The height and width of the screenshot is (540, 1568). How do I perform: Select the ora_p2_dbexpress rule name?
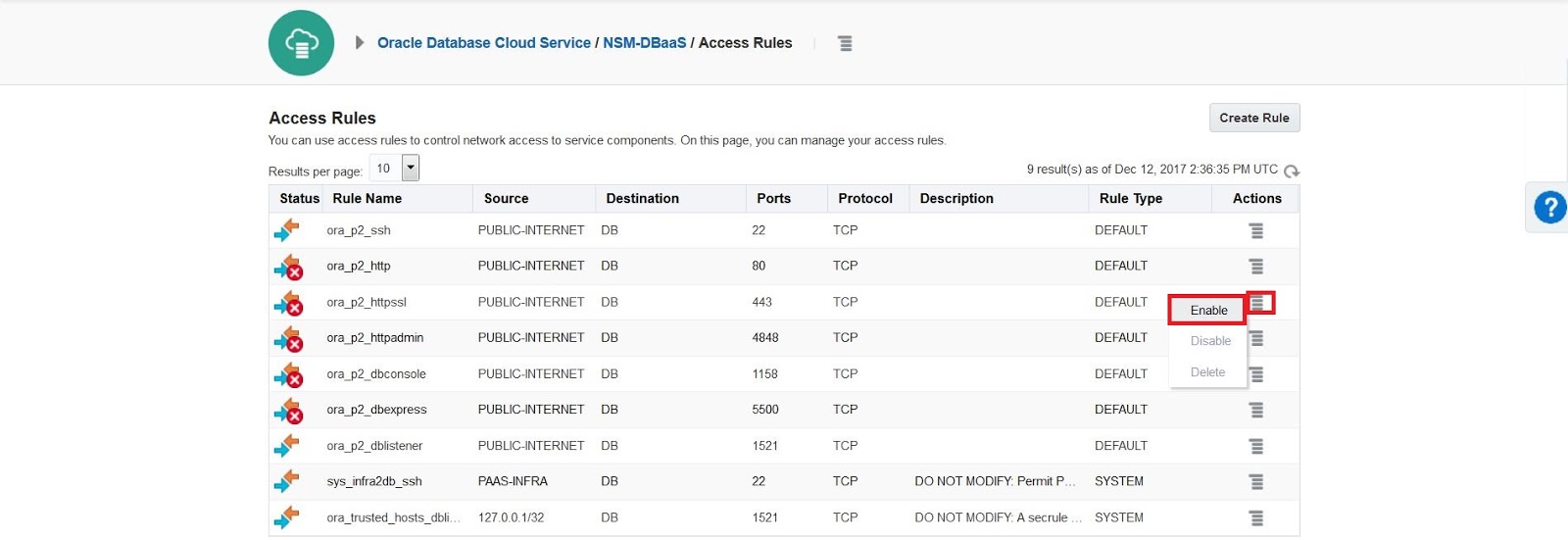click(x=376, y=409)
